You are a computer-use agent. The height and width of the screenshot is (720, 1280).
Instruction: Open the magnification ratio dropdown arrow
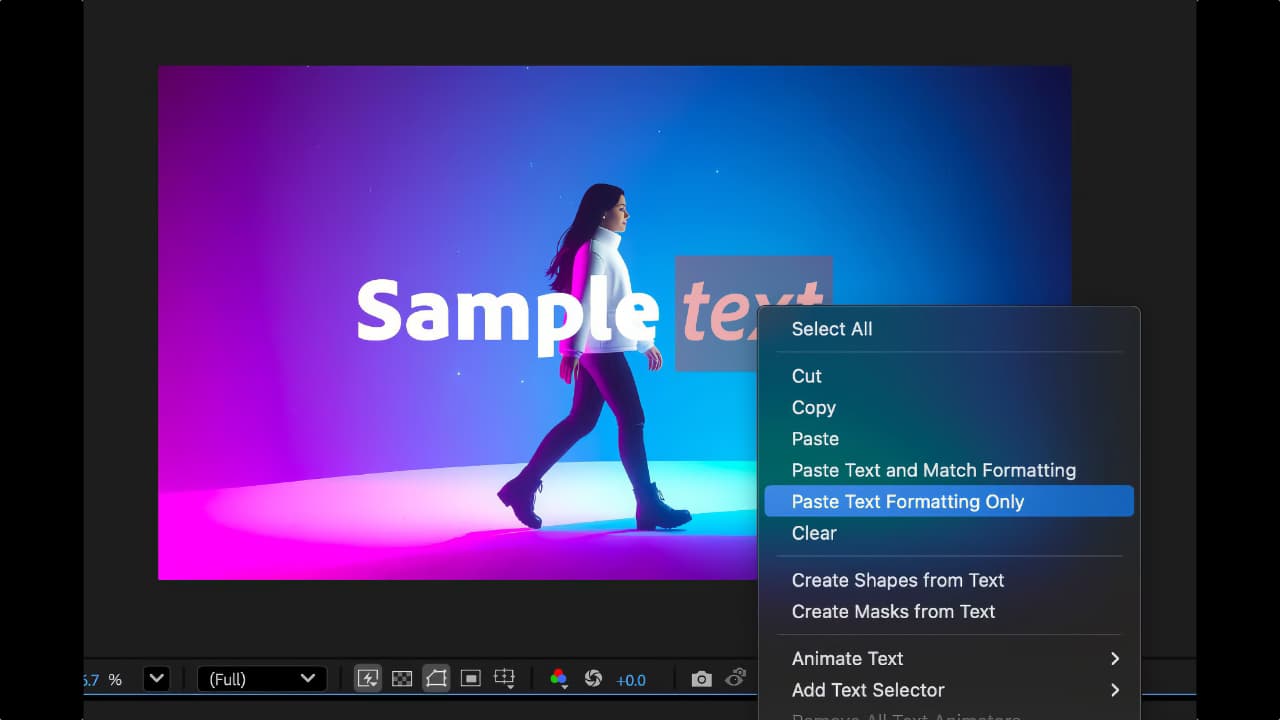pyautogui.click(x=157, y=679)
